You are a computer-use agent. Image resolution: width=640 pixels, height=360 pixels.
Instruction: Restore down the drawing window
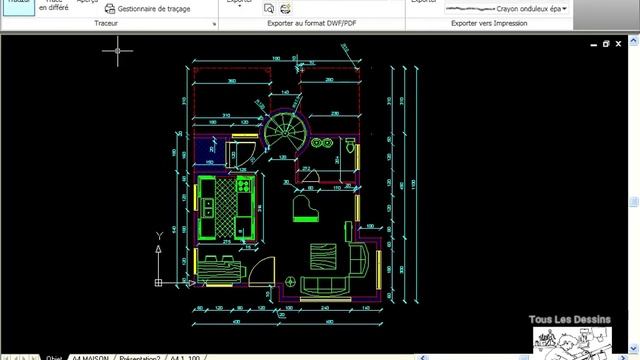tap(606, 44)
